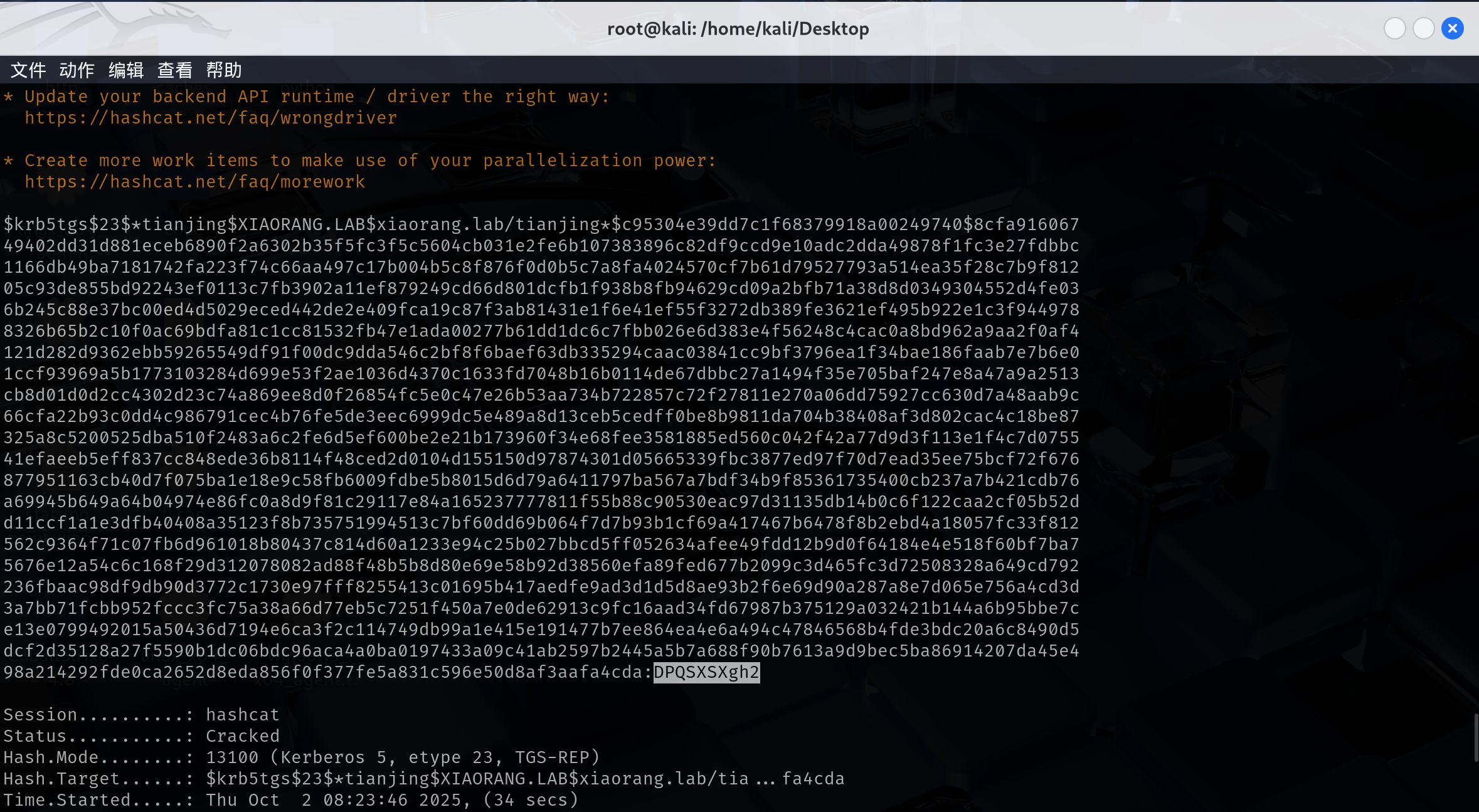
Task: Click the Status Cracked line
Action: [x=142, y=736]
